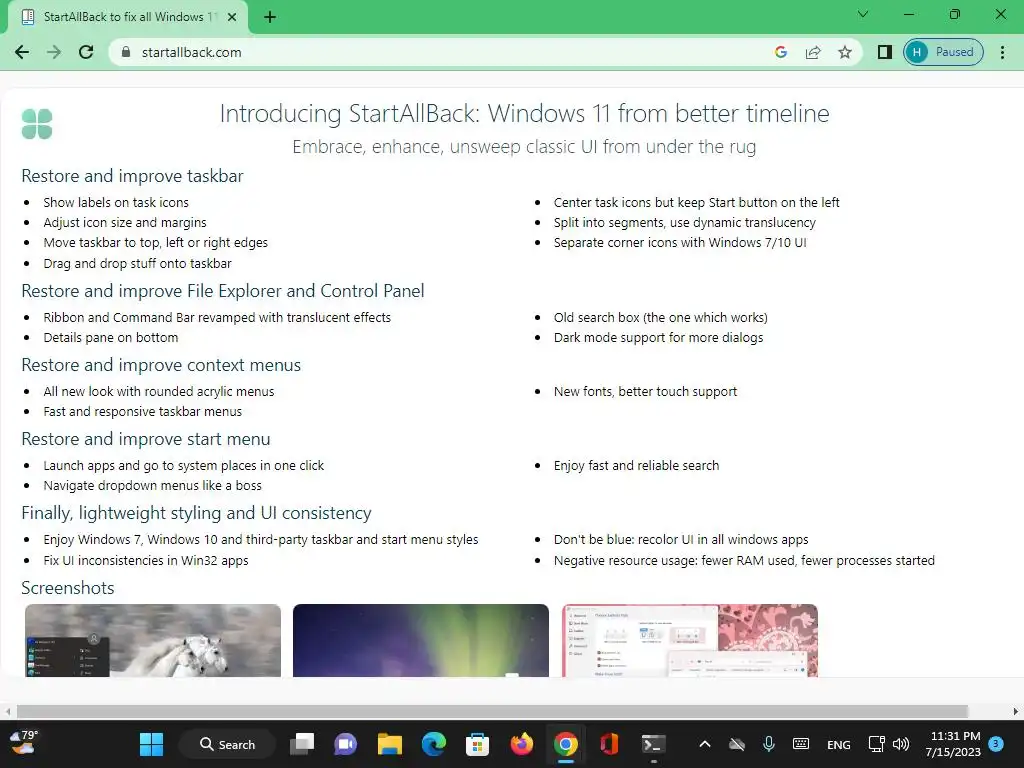Click the horizontal scrollbar thumb
The image size is (1024, 768).
pos(492,711)
